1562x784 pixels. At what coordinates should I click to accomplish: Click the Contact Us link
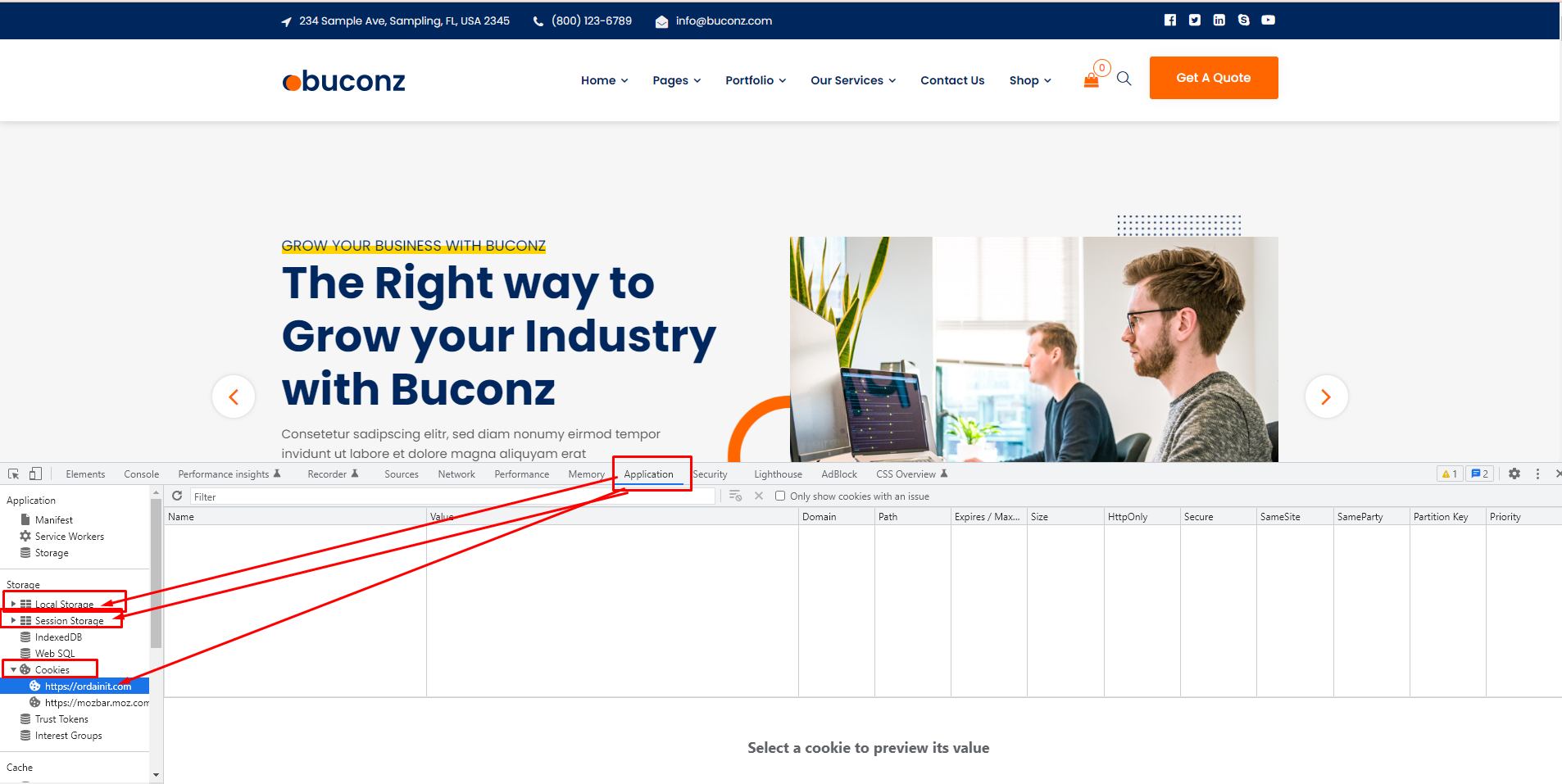pos(952,80)
